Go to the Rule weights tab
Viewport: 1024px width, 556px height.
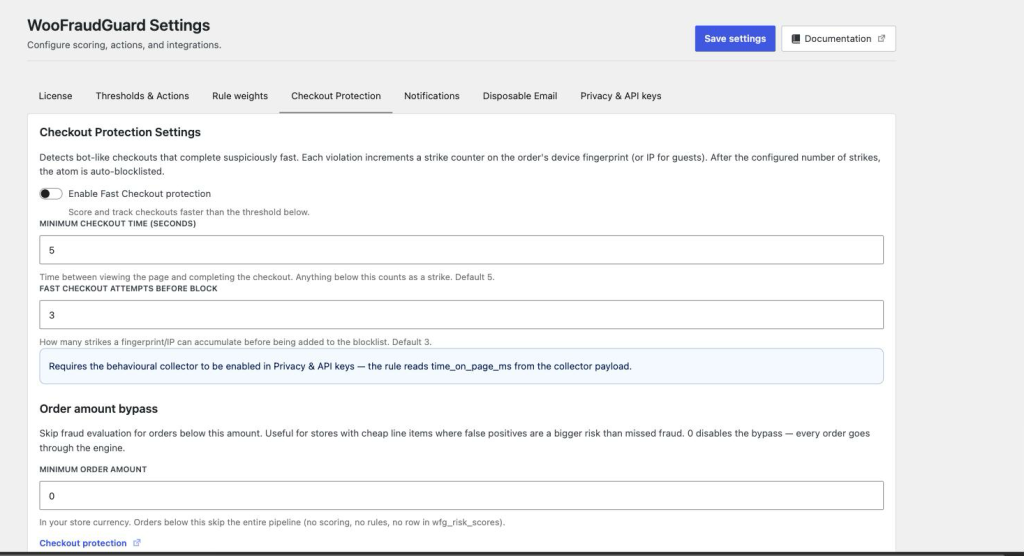pyautogui.click(x=240, y=96)
